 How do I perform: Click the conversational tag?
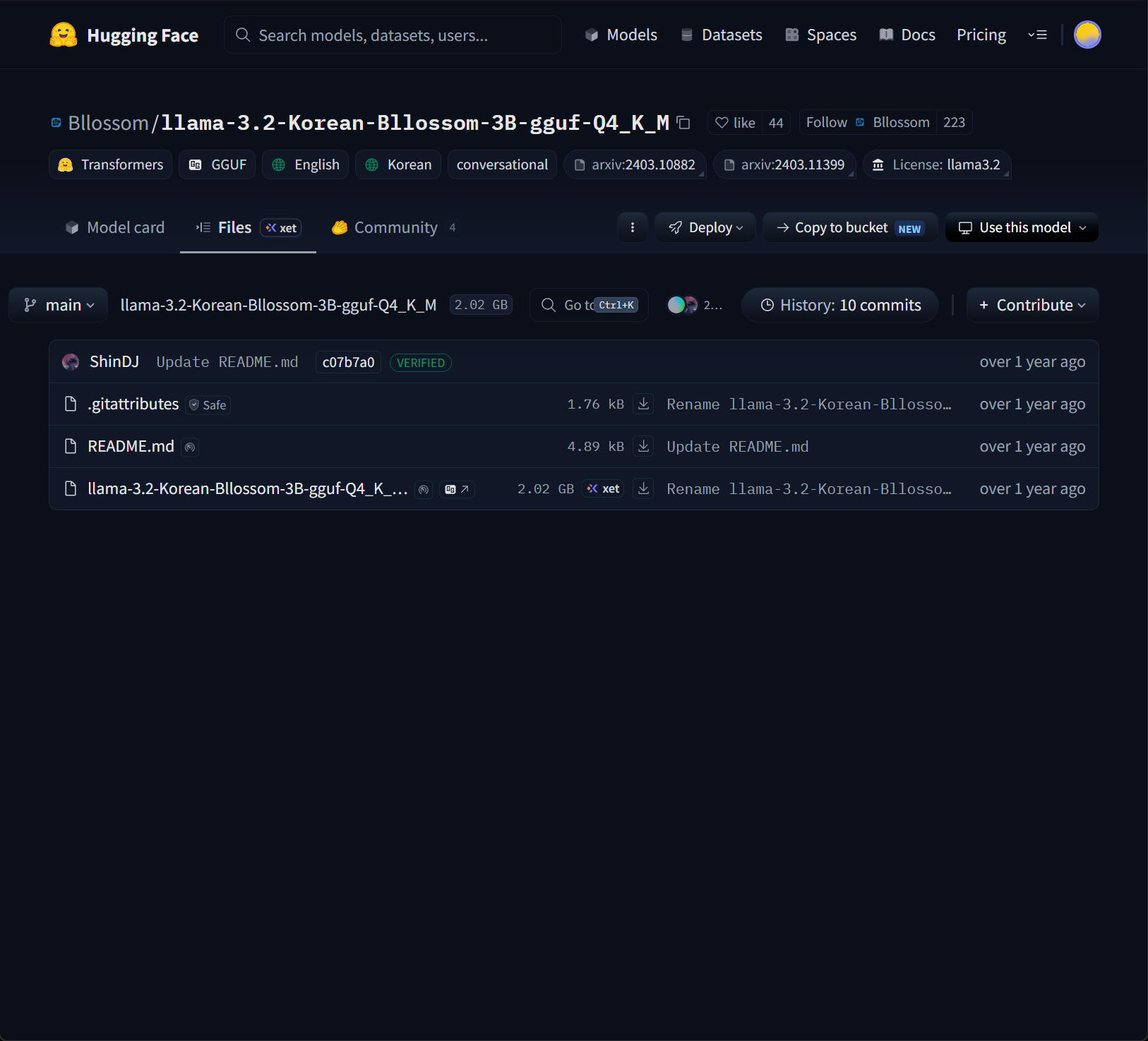pyautogui.click(x=502, y=164)
